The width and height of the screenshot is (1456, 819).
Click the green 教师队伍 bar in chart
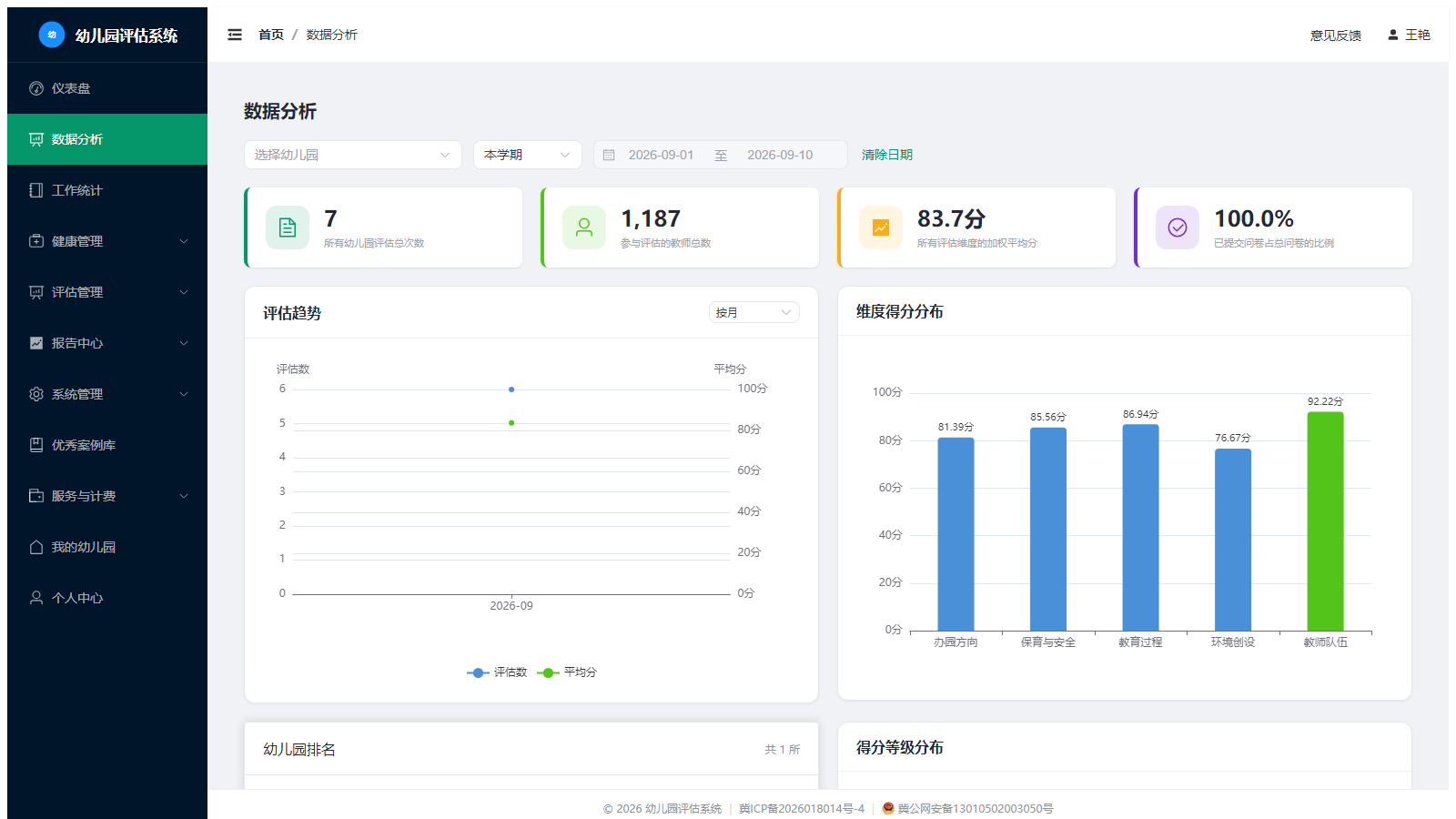1325,521
